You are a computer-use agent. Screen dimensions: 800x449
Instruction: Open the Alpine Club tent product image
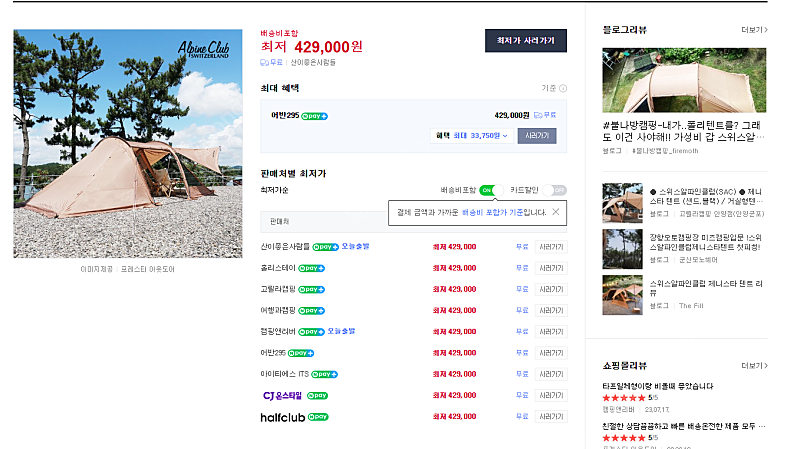point(128,144)
